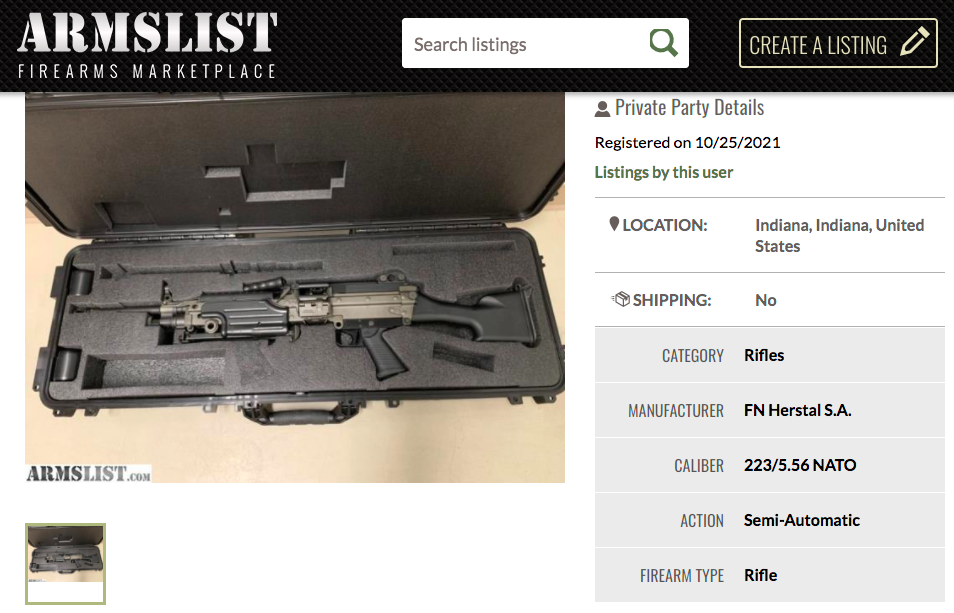954x613 pixels.
Task: Click the ARMSLIST Firearms Marketplace logo
Action: click(147, 45)
